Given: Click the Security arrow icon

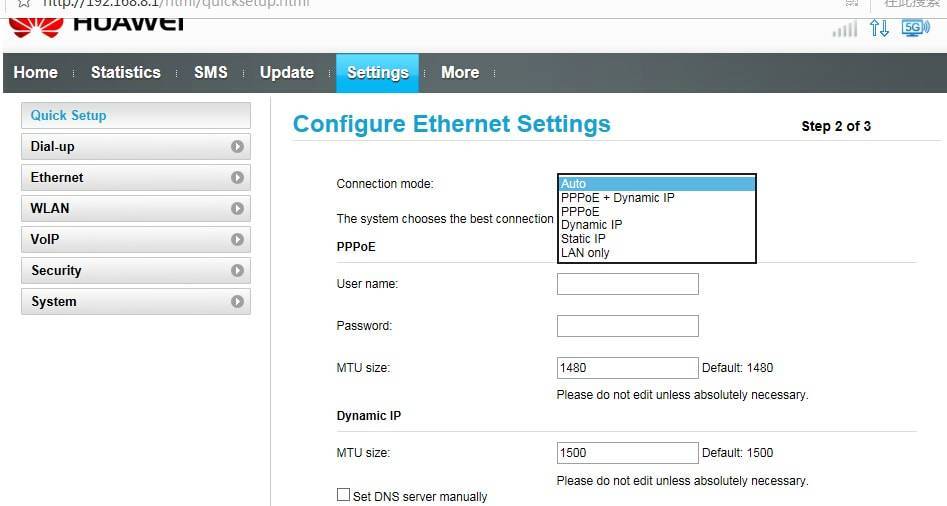Looking at the screenshot, I should (237, 271).
